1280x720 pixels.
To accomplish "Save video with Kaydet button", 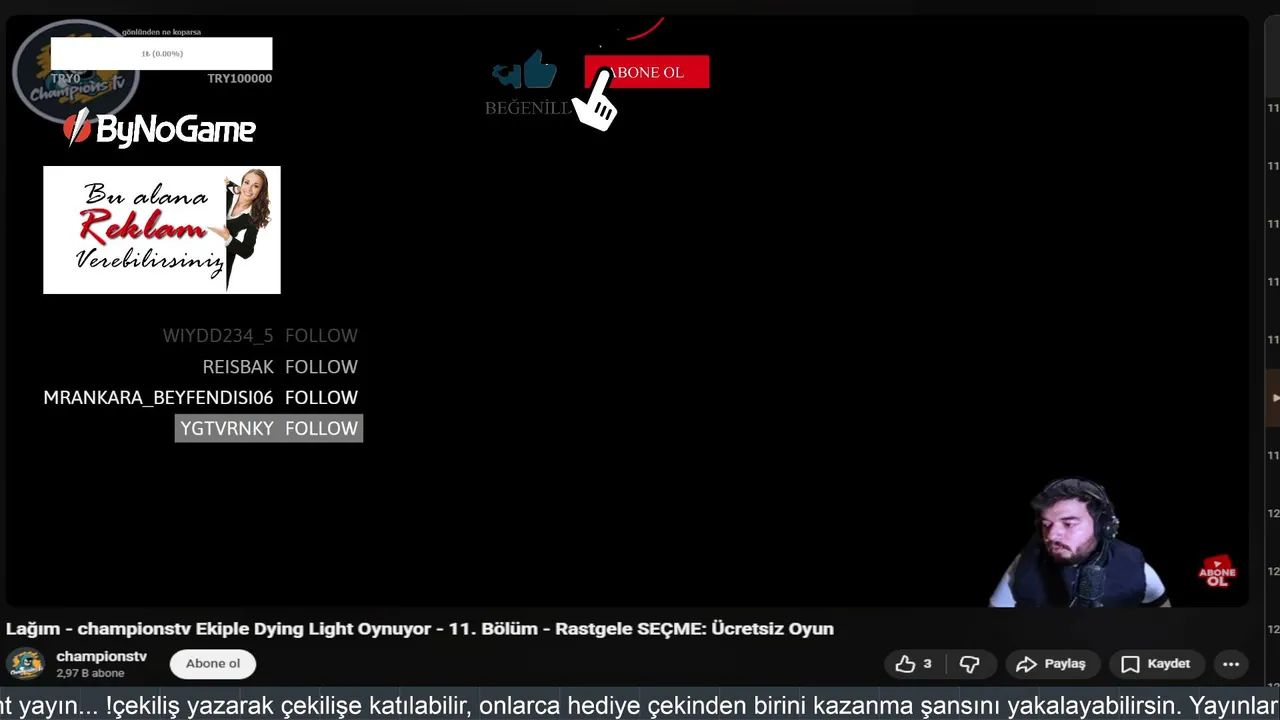I will coord(1155,664).
